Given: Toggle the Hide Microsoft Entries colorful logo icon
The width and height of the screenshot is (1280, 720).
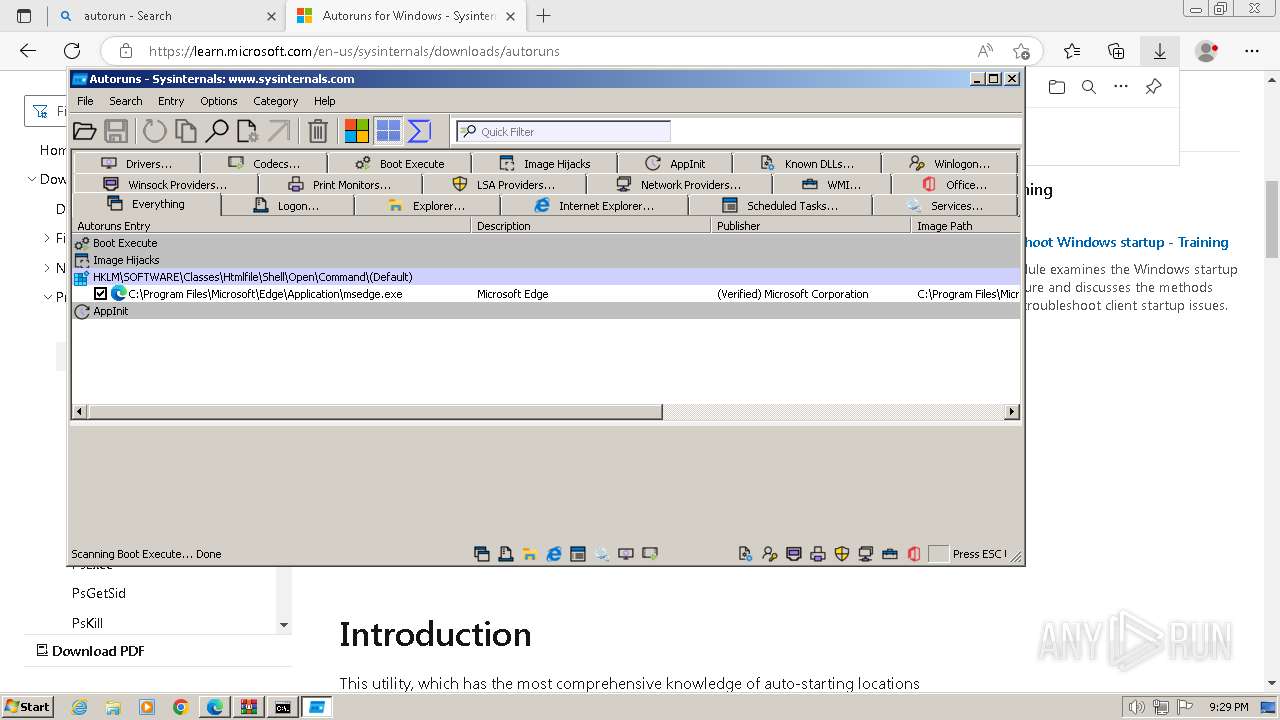Looking at the screenshot, I should tap(356, 131).
